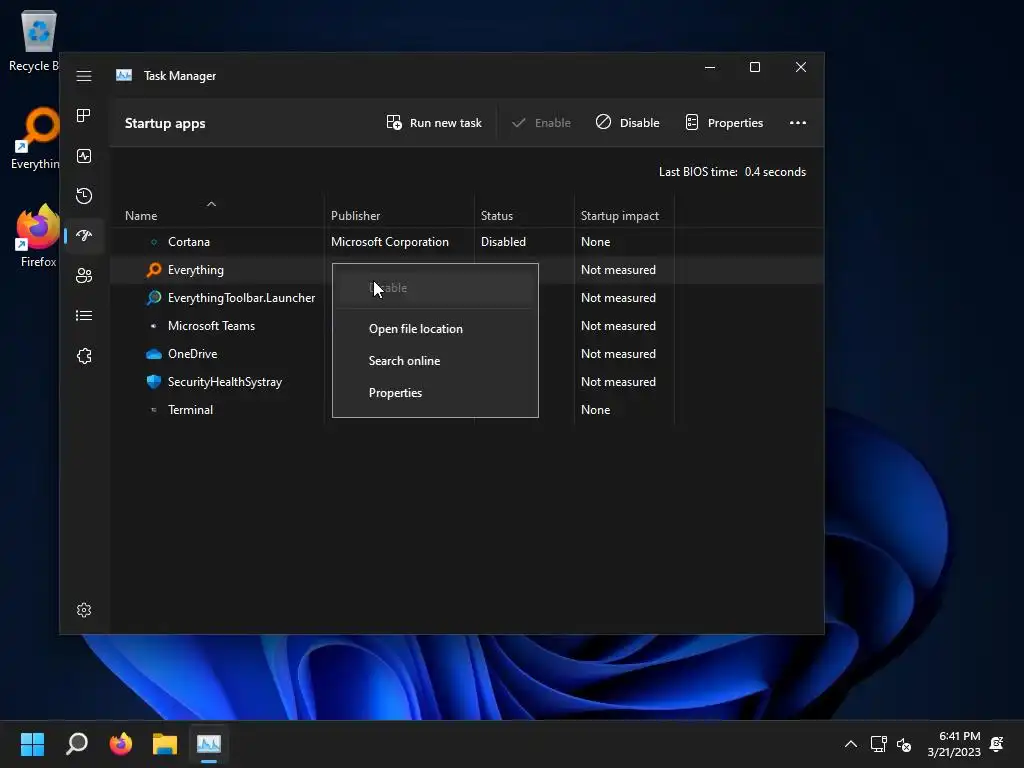Open File Explorer from the taskbar
1024x768 pixels.
click(x=165, y=744)
